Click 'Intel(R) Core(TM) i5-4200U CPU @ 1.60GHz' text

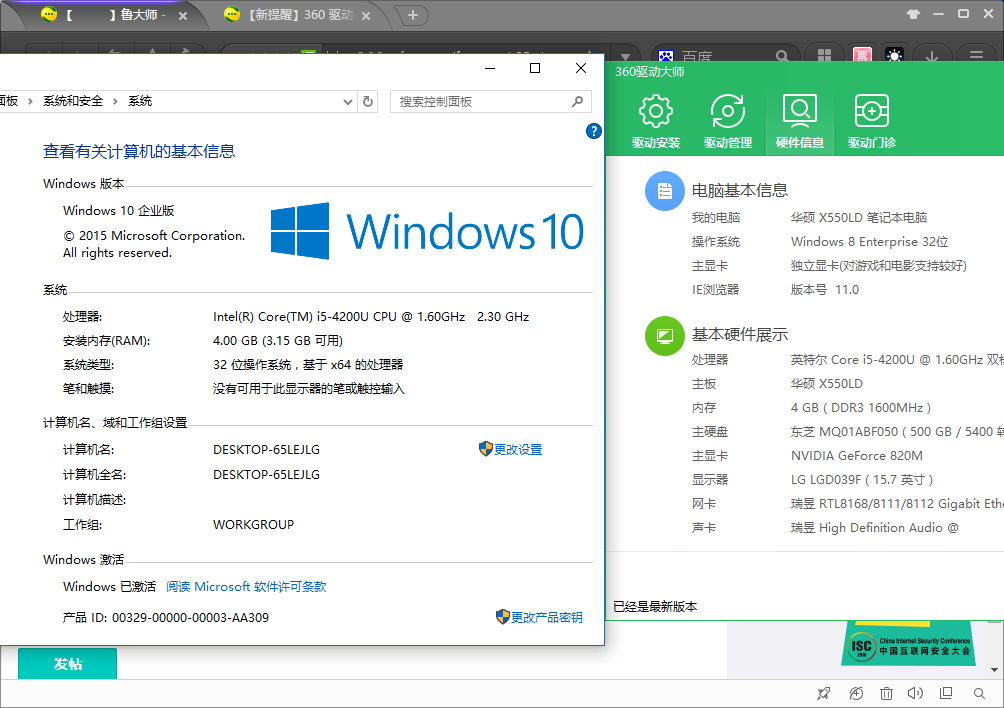coord(339,317)
